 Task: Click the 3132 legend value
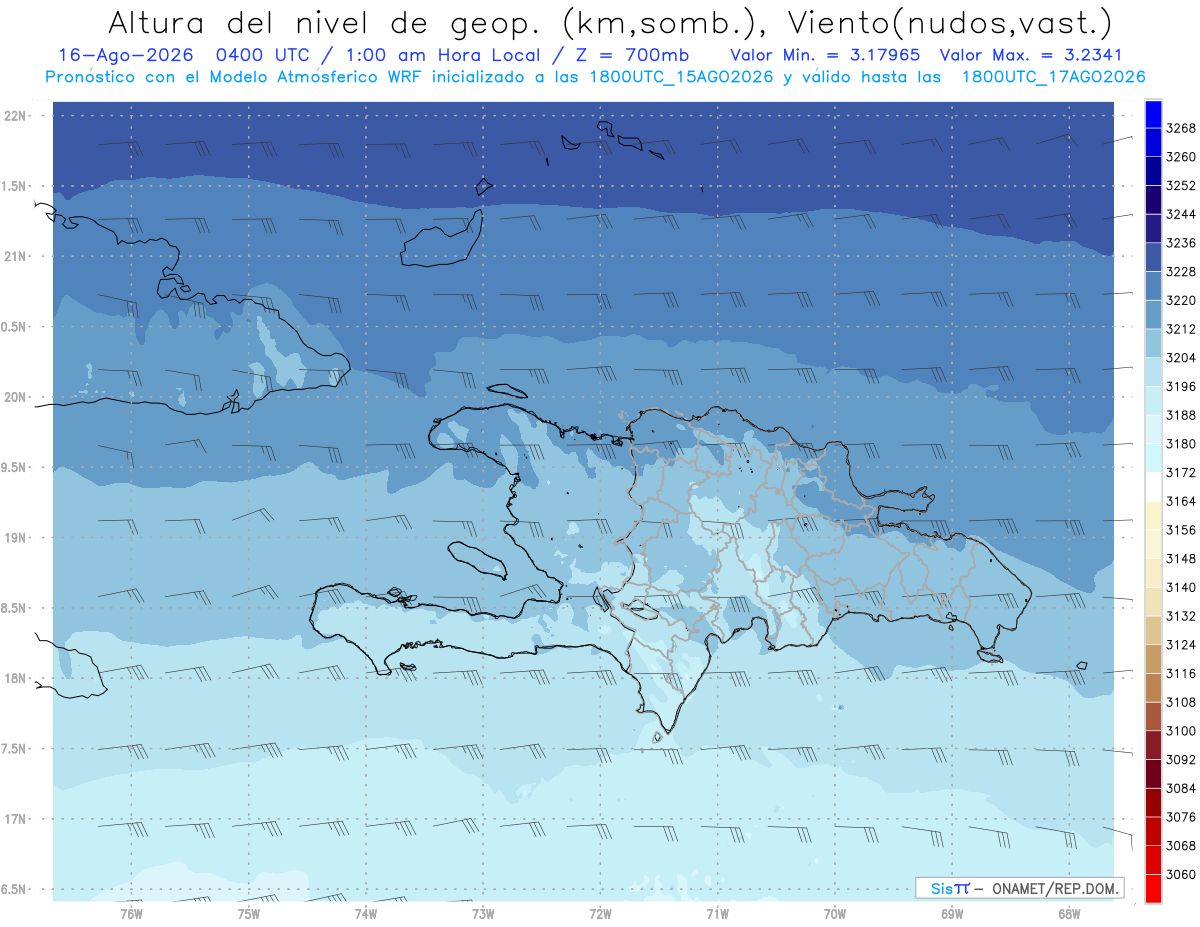pyautogui.click(x=1180, y=616)
